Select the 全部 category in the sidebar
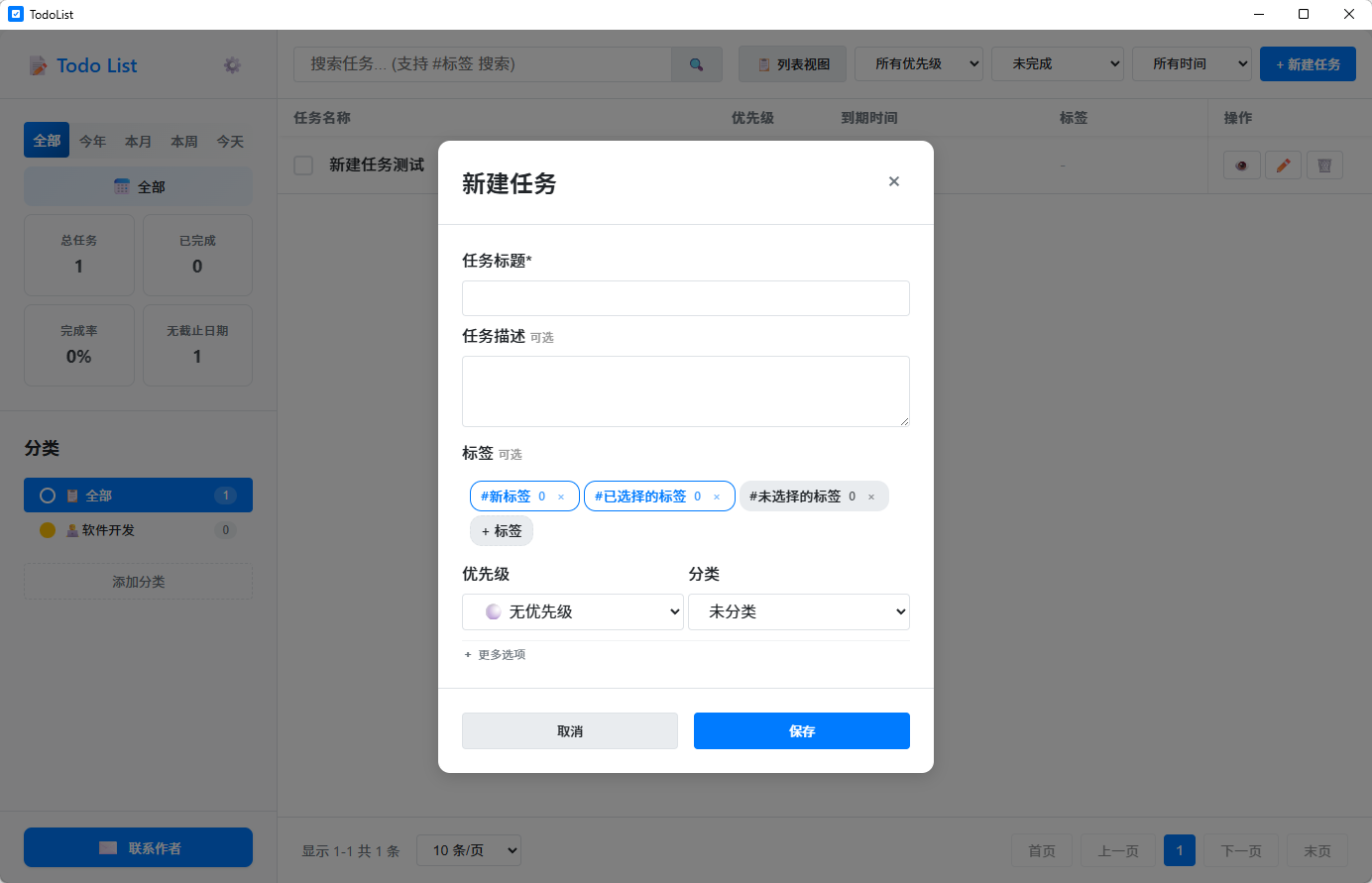Screen dimensions: 1372x883 [x=138, y=496]
